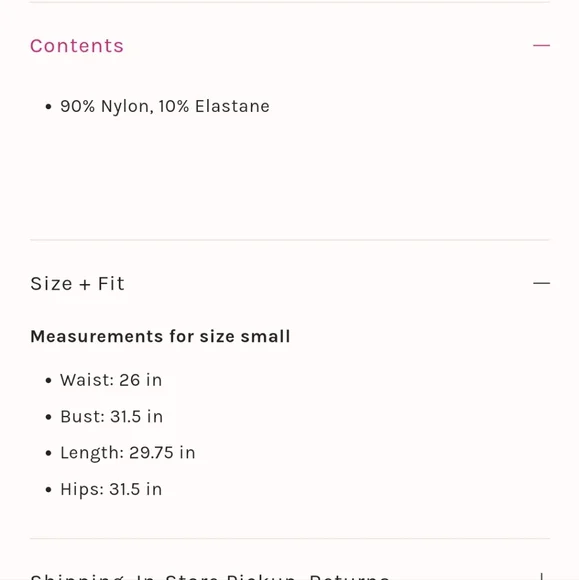Select the Bust: 31.5 in measurement
The height and width of the screenshot is (580, 579).
111,416
